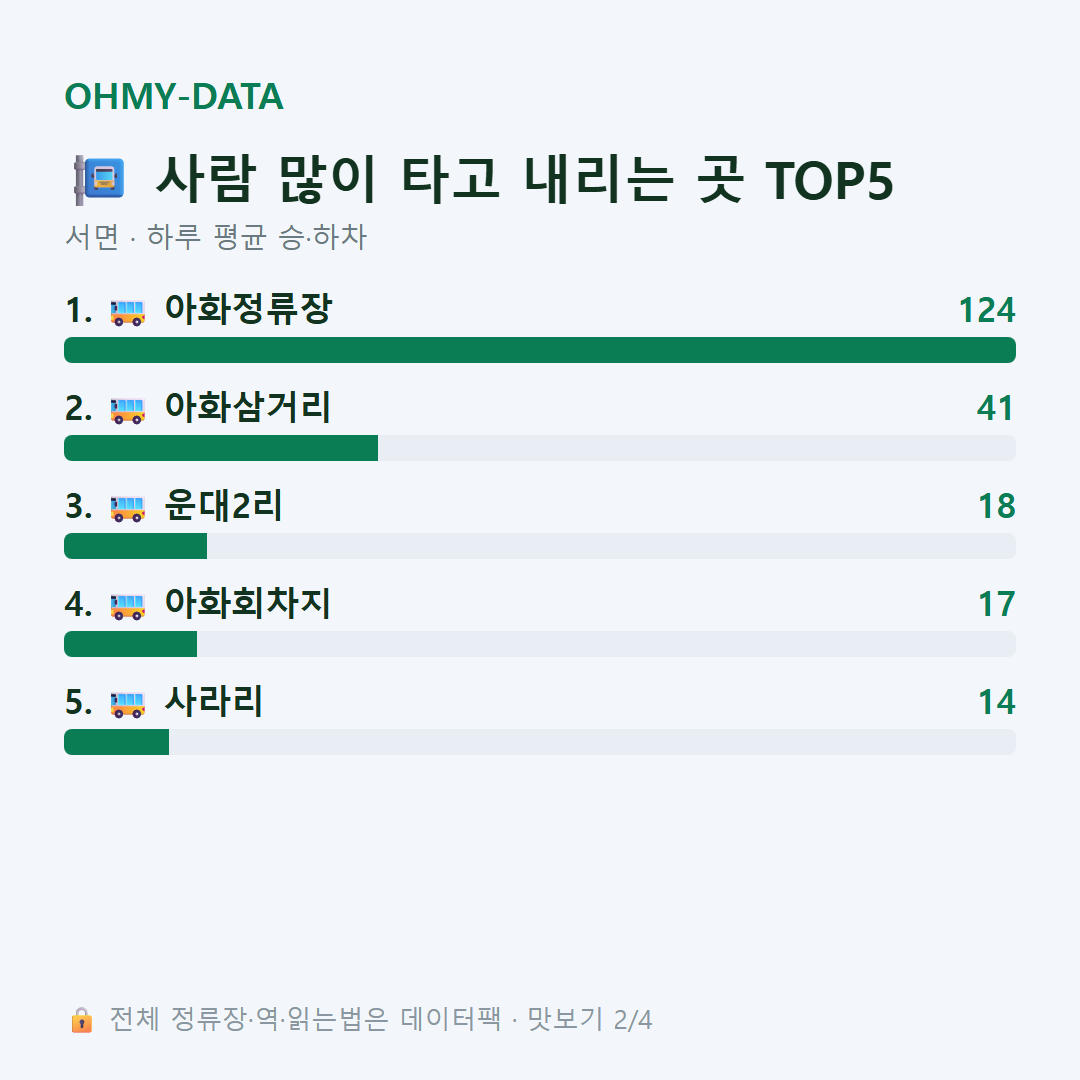Click the subtitle 서면 · 하루 평균 승·하차
The height and width of the screenshot is (1080, 1080).
pos(216,237)
